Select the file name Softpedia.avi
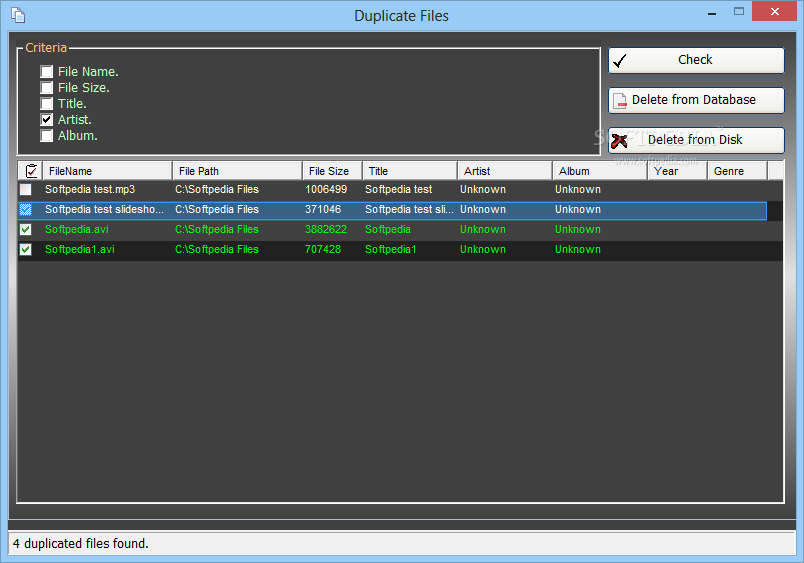 tap(77, 229)
